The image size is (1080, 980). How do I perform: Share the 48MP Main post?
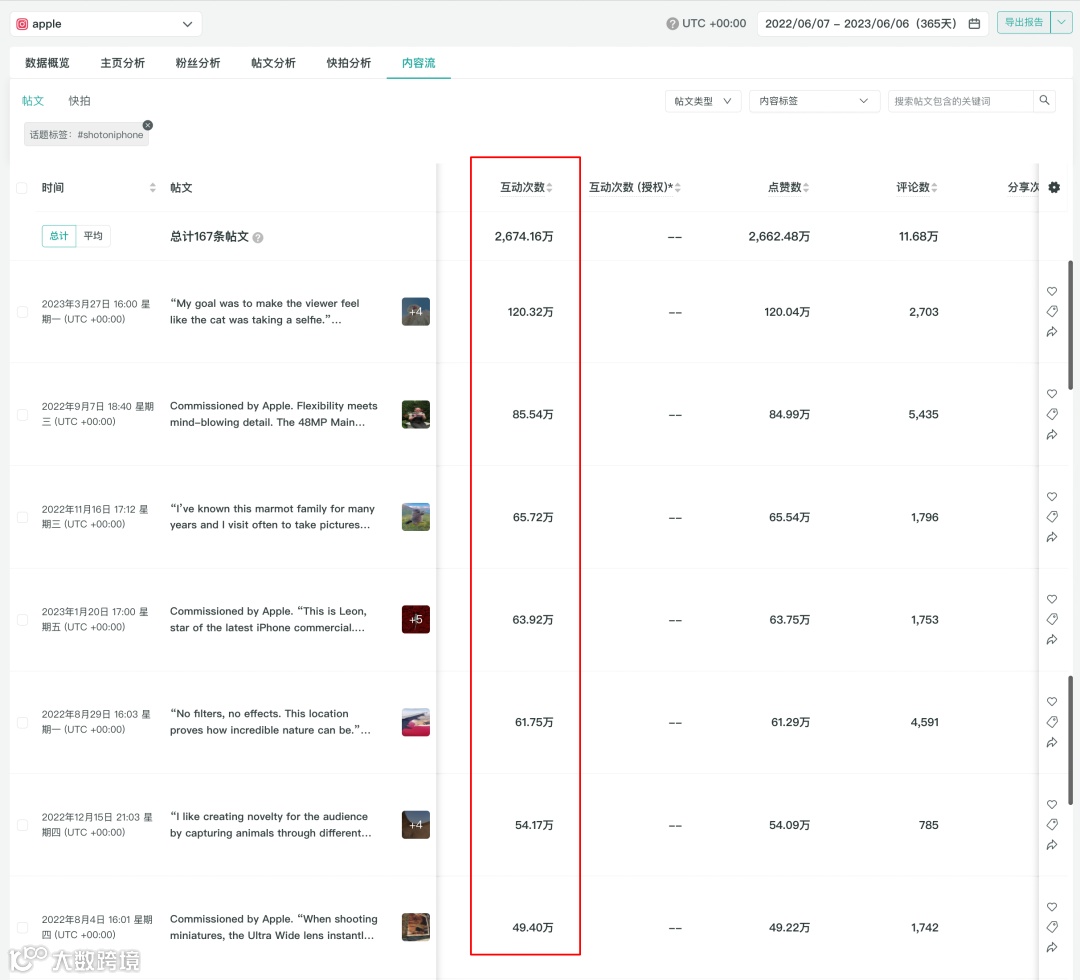point(1052,435)
